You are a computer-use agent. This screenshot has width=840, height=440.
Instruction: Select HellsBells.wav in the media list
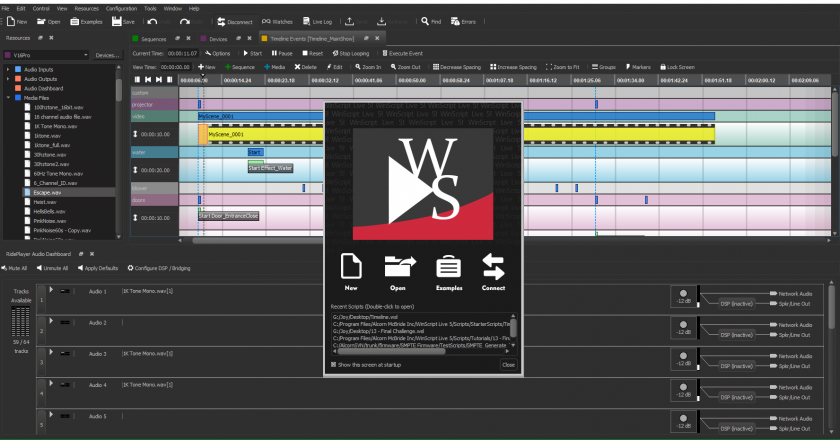(50, 212)
